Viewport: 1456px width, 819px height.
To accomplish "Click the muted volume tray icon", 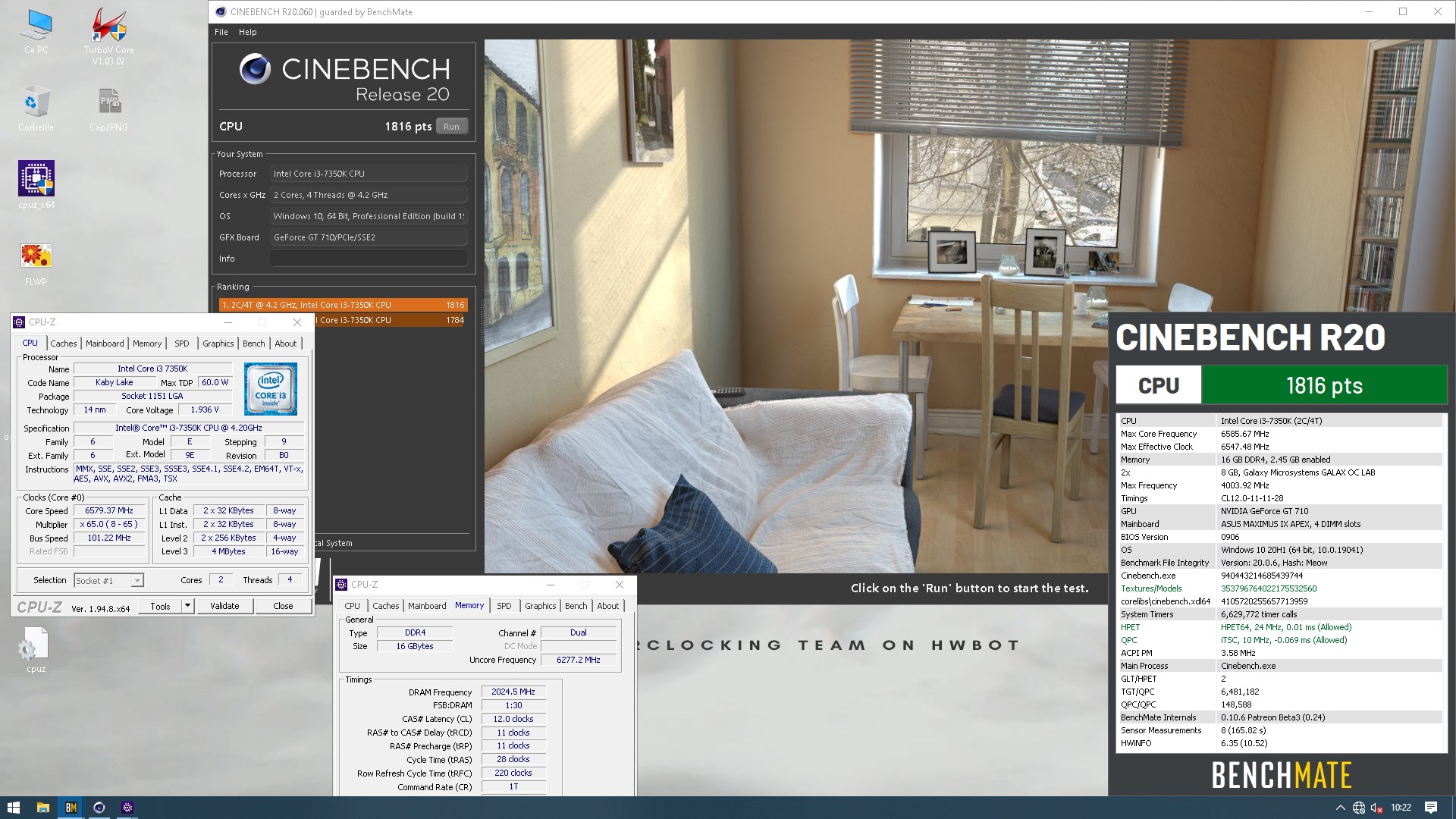I will [1377, 808].
